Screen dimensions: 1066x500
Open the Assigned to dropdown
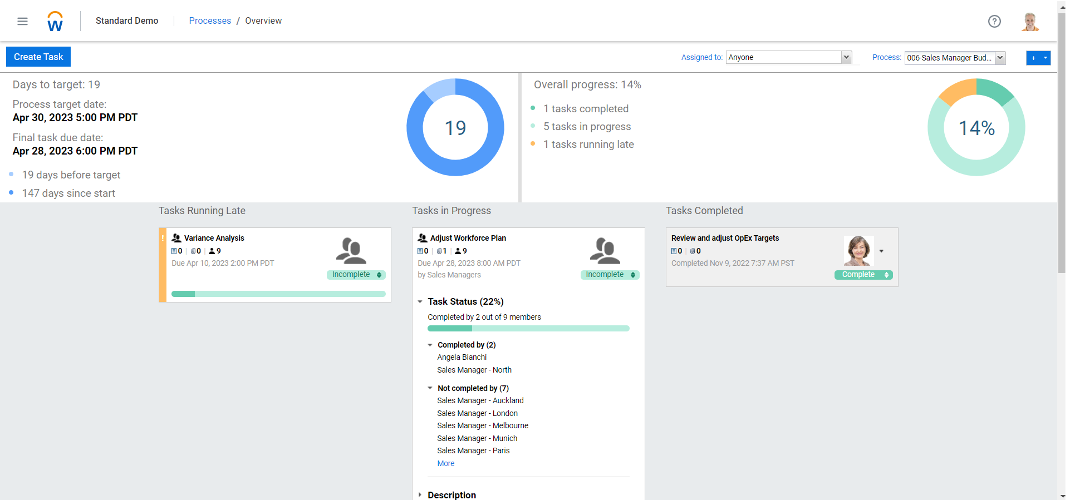[x=789, y=58]
